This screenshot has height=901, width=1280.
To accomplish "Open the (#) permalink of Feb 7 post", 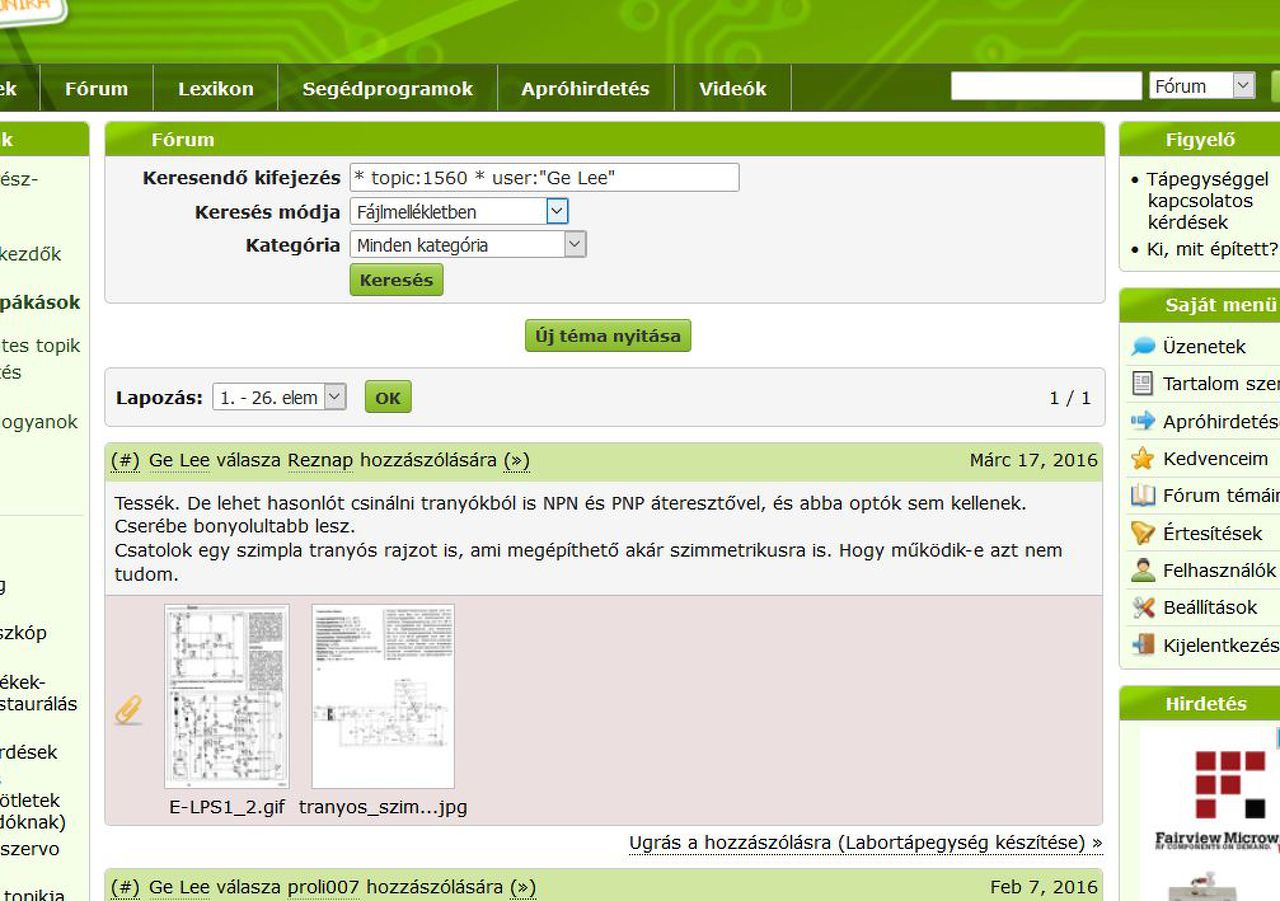I will tap(125, 887).
